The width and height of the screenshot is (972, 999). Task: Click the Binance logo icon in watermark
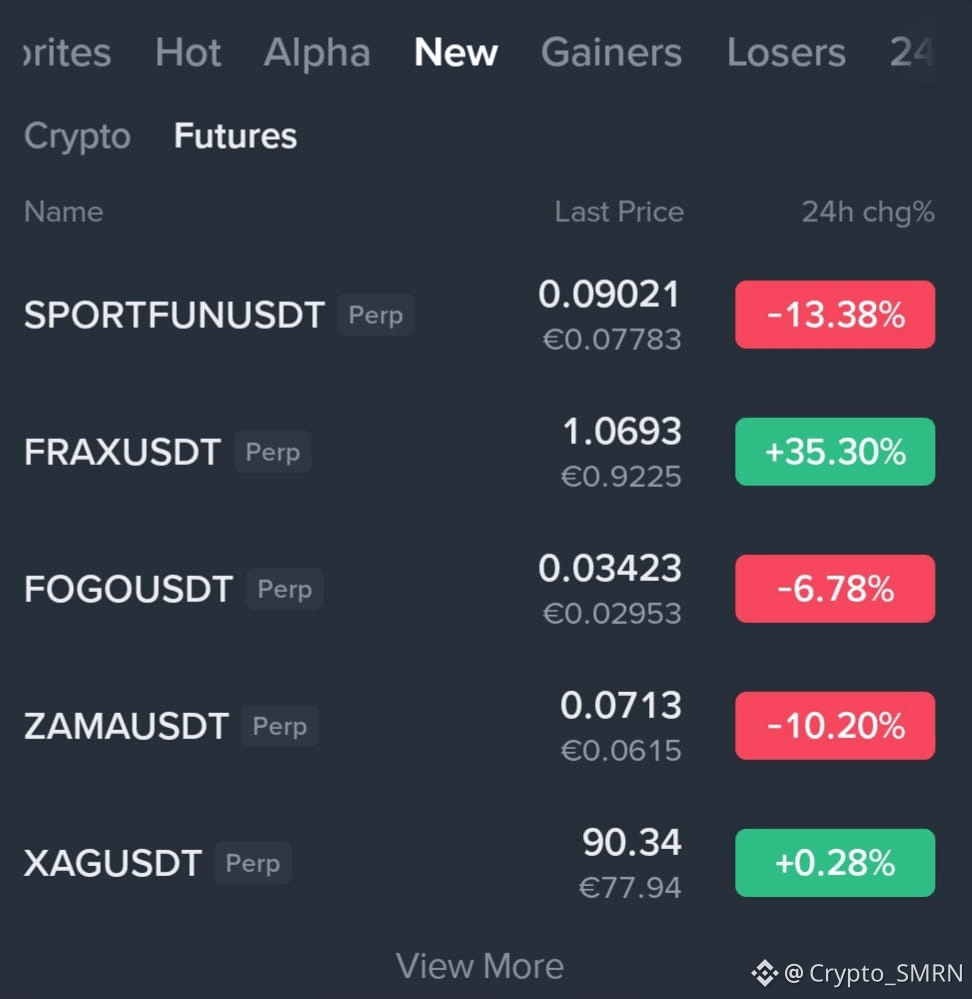tap(764, 973)
